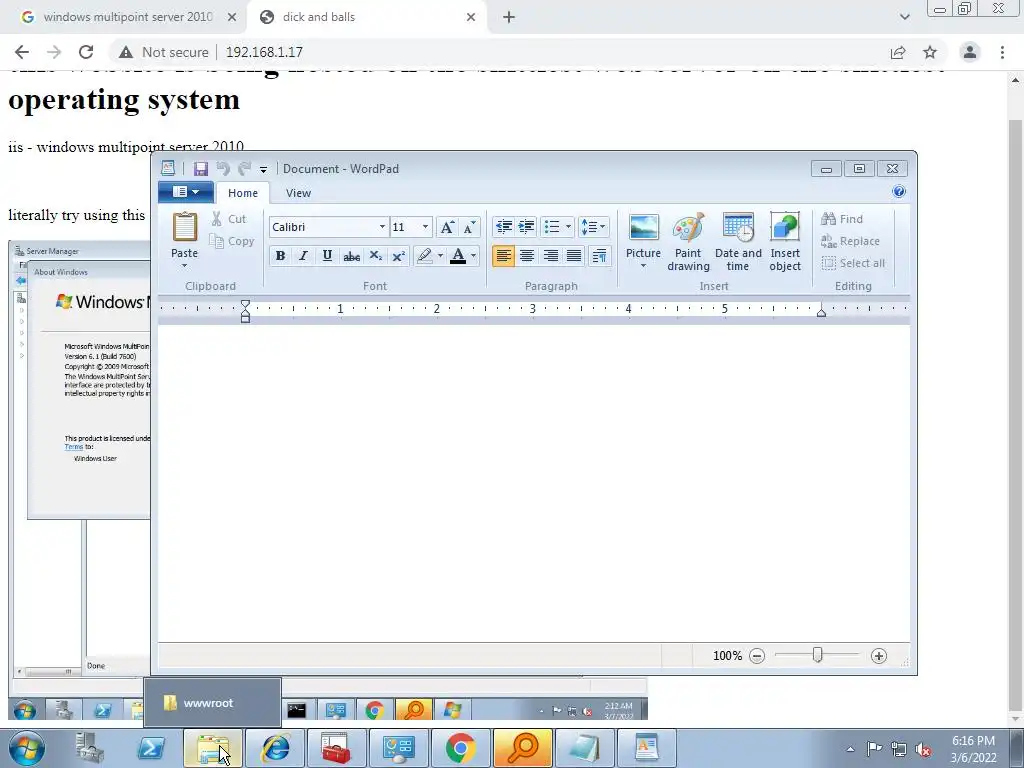Click Select all in Editing group
Screen dimensions: 1024x768
click(853, 263)
